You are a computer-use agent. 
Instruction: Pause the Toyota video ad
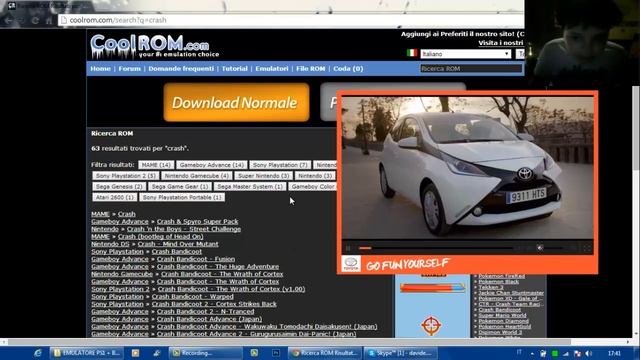pos(348,248)
